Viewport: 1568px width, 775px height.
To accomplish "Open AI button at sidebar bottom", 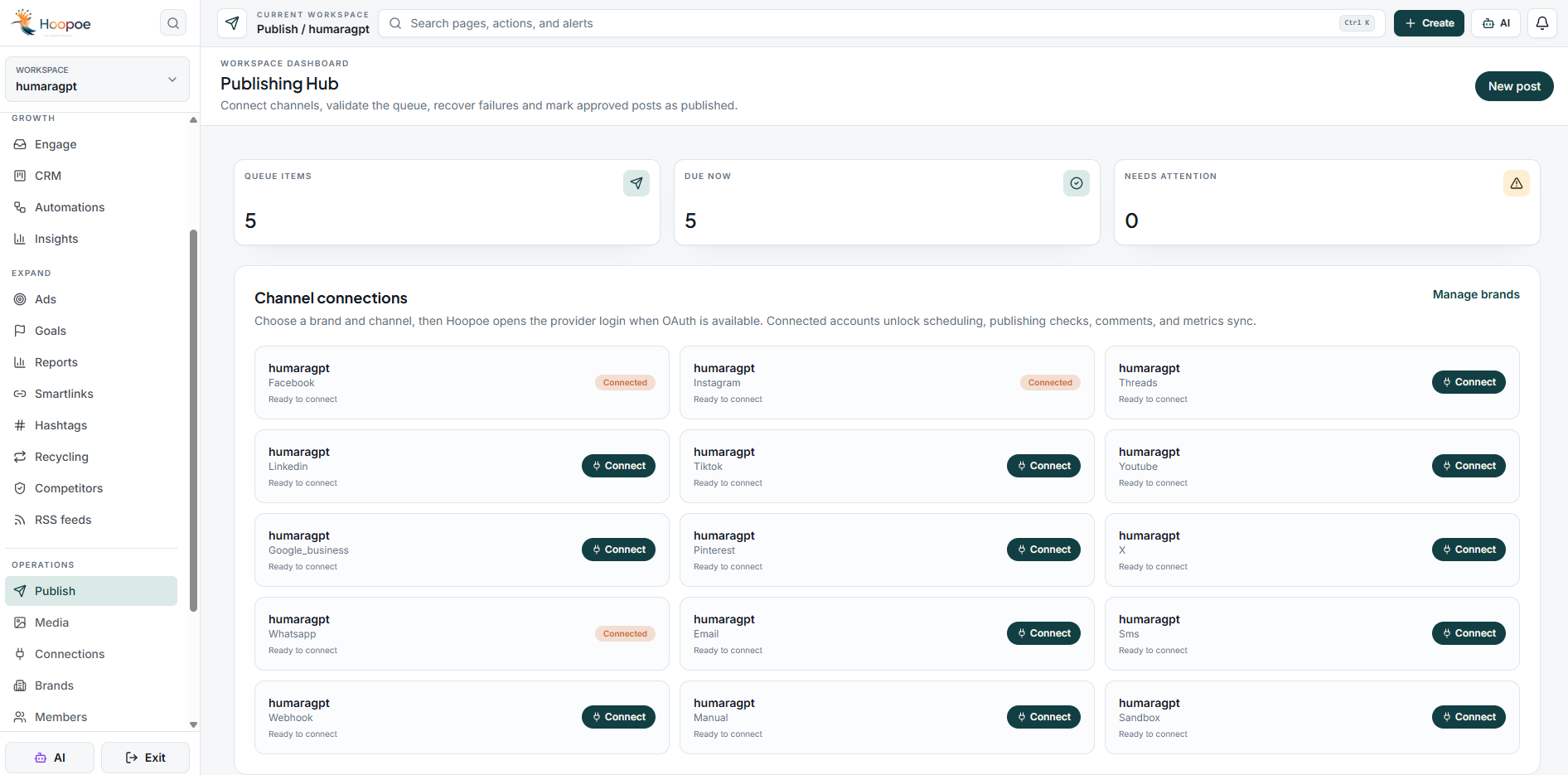I will pyautogui.click(x=50, y=758).
